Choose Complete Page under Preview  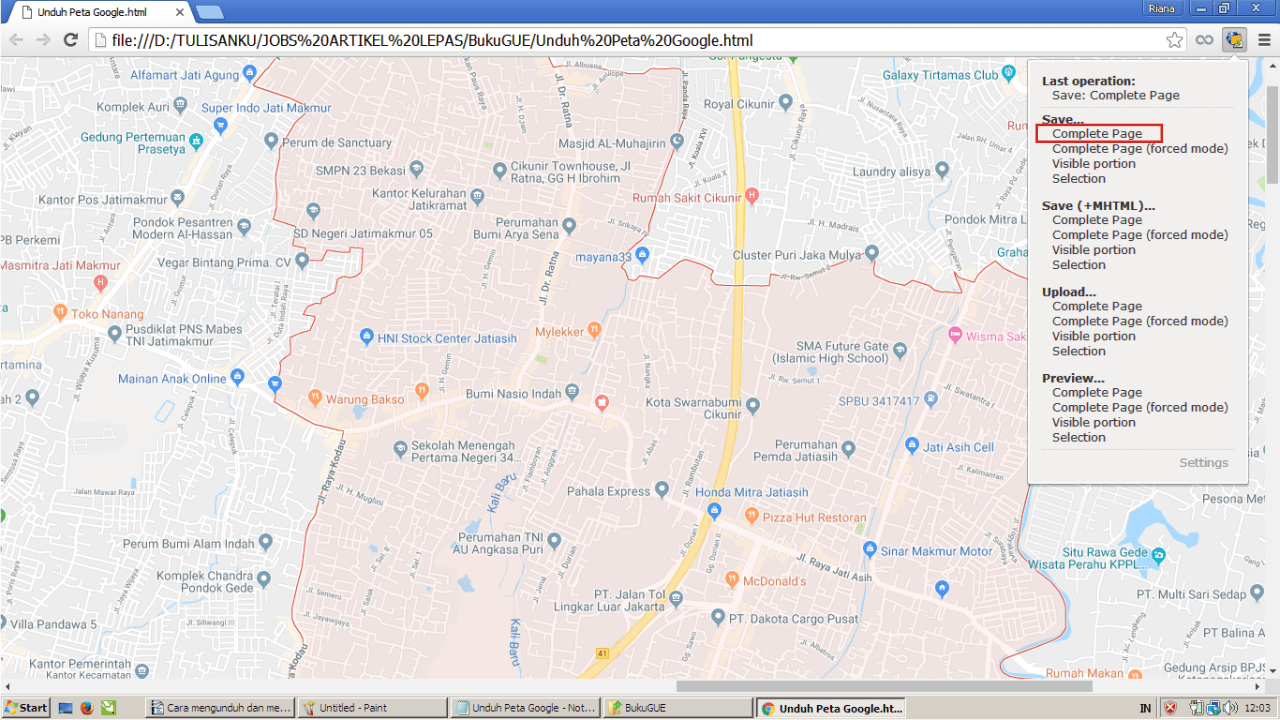coord(1097,393)
